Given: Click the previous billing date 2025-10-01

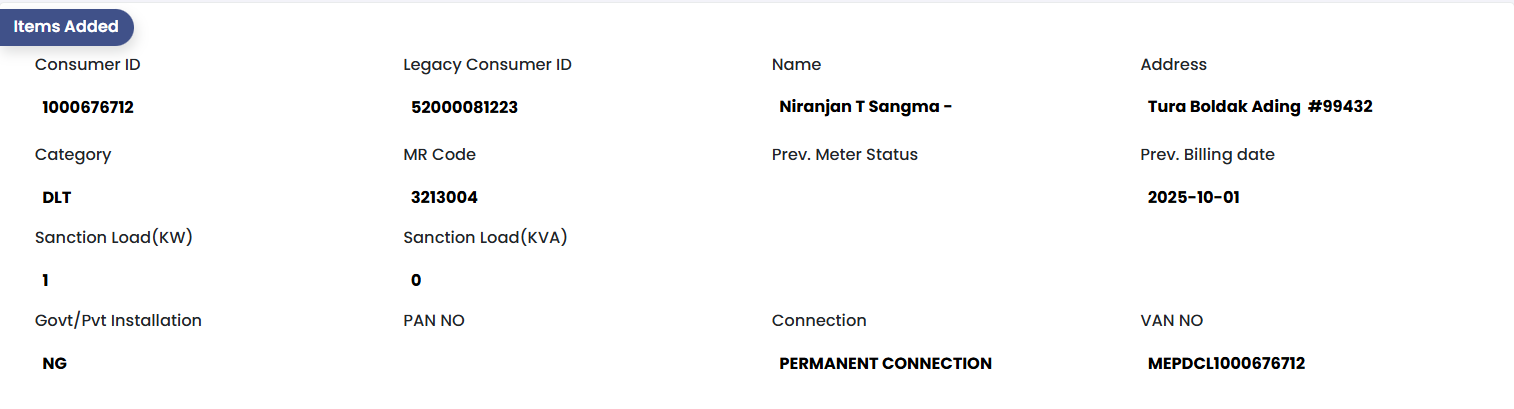Looking at the screenshot, I should coord(1194,197).
